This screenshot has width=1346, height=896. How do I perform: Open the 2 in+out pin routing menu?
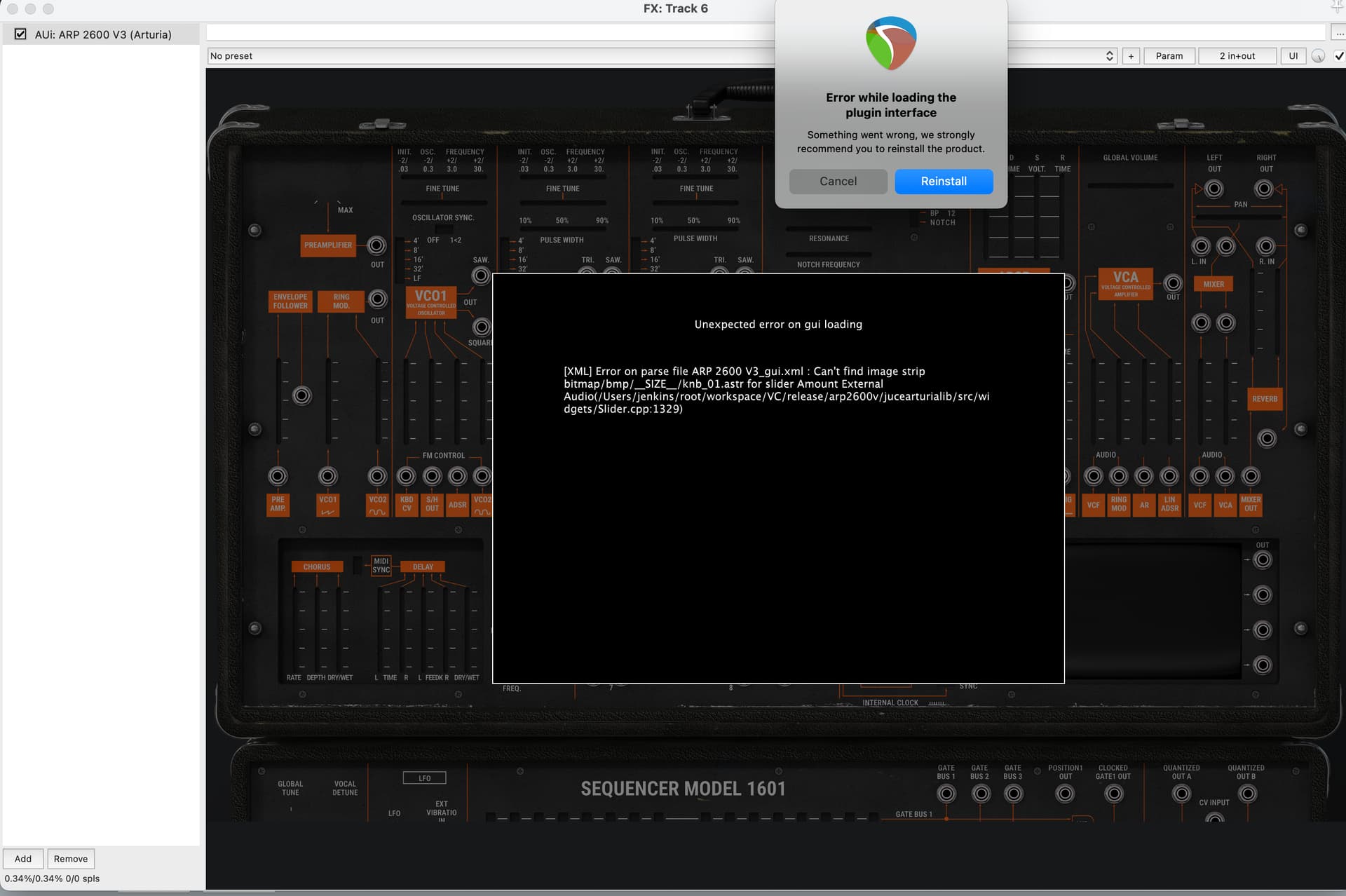pos(1237,56)
